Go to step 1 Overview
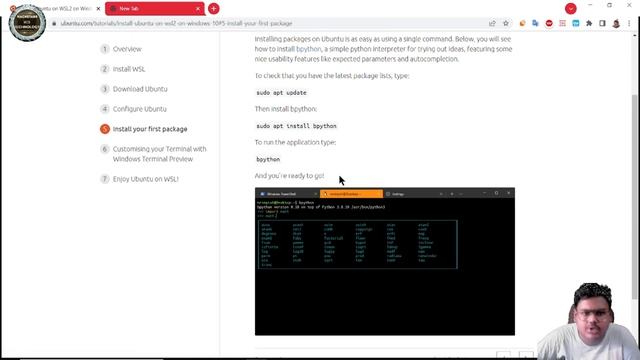The width and height of the screenshot is (640, 360). point(127,49)
